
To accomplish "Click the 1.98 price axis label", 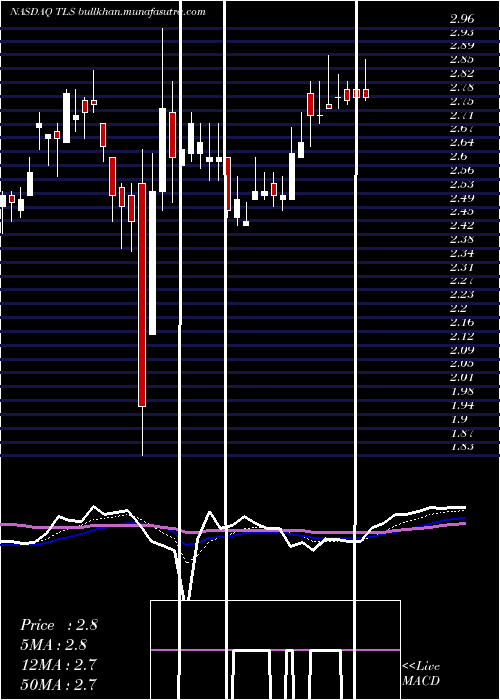I will [x=462, y=392].
